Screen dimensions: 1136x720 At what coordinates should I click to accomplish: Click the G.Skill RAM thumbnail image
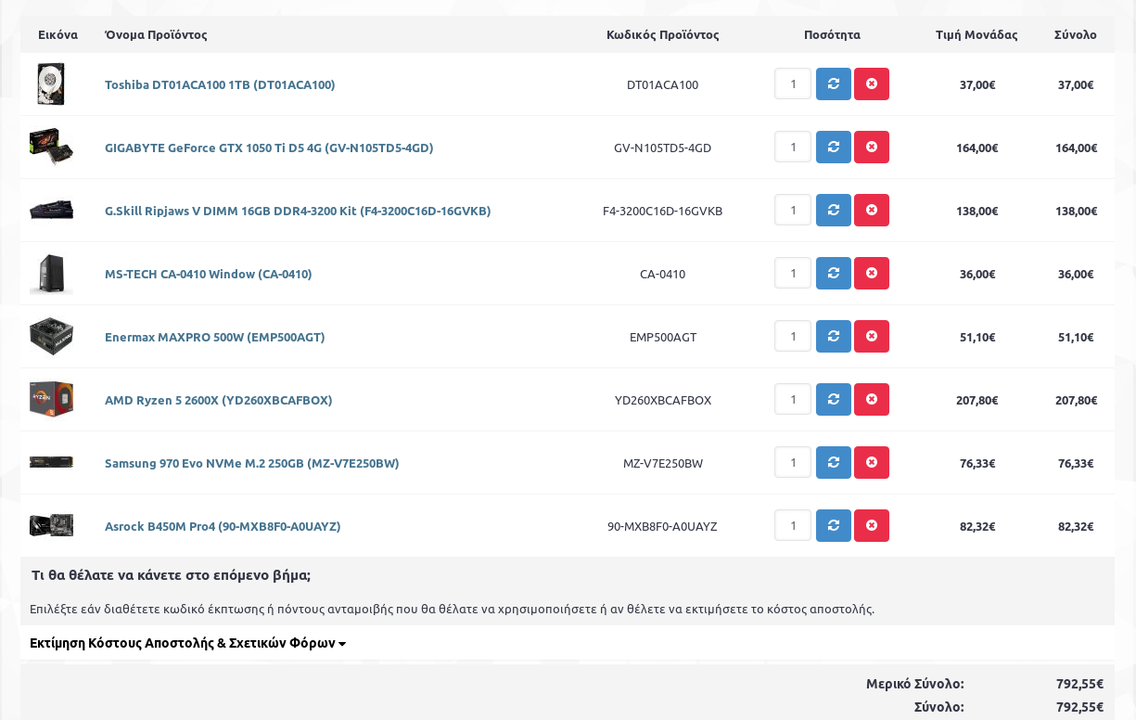[51, 210]
